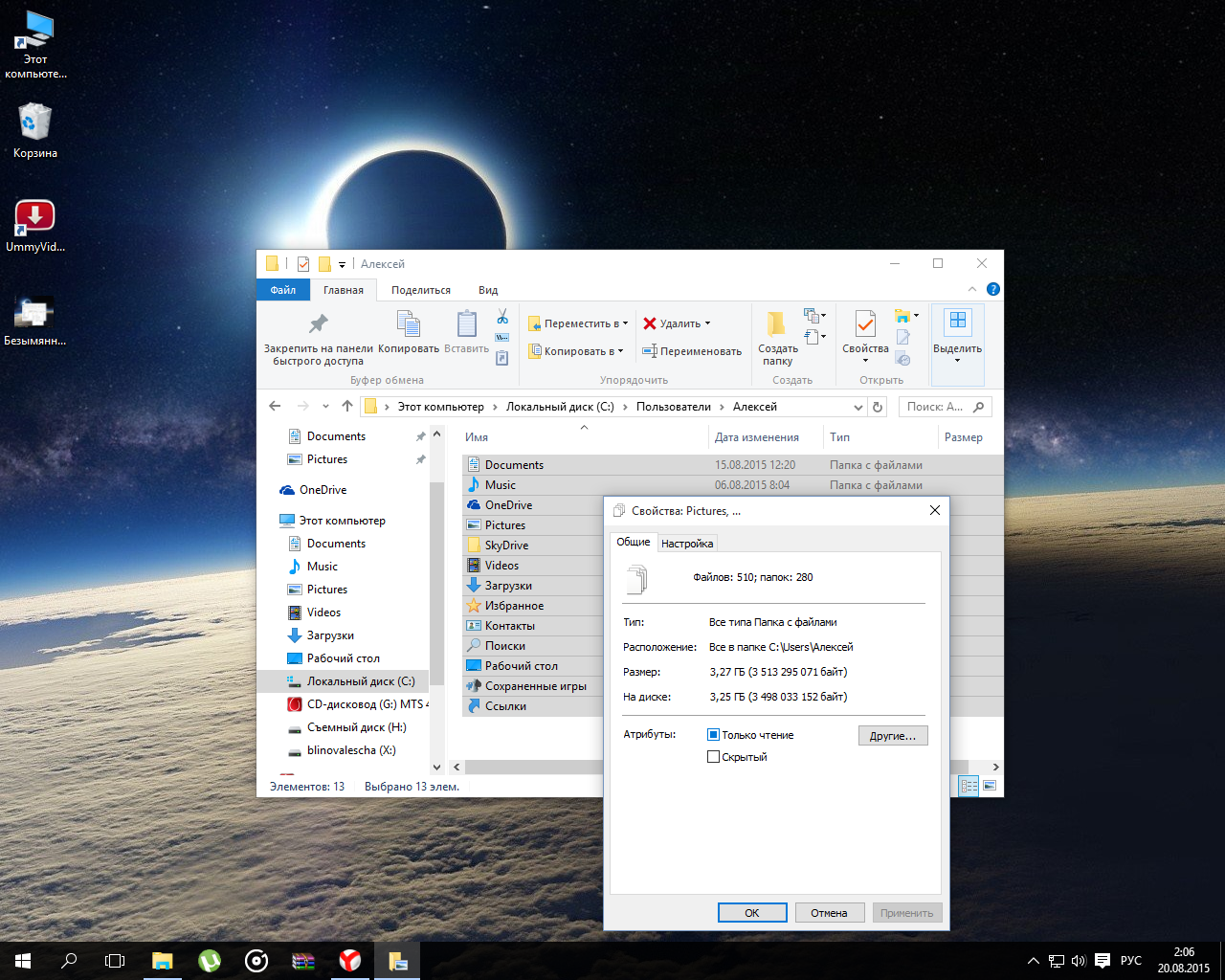
Task: Click the РУС language indicator in tray
Action: click(x=1131, y=961)
